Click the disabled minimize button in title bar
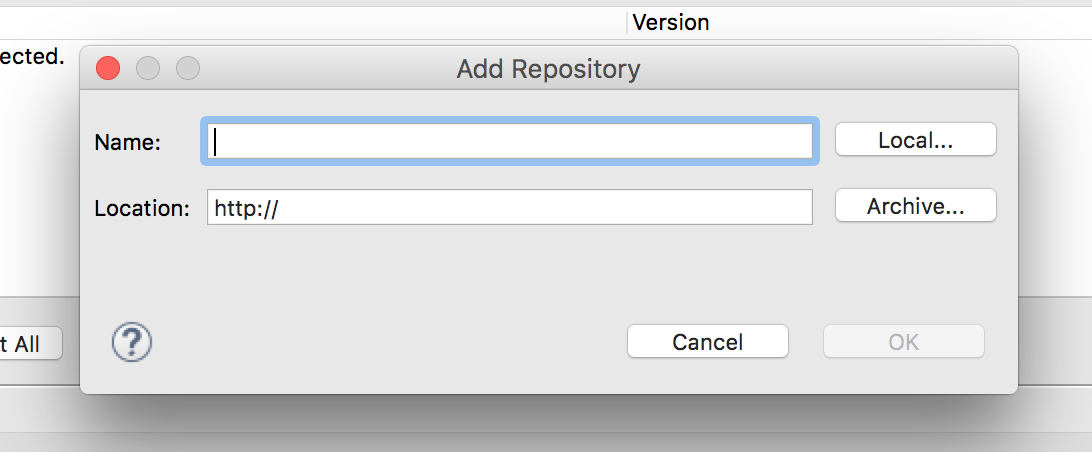 point(148,68)
